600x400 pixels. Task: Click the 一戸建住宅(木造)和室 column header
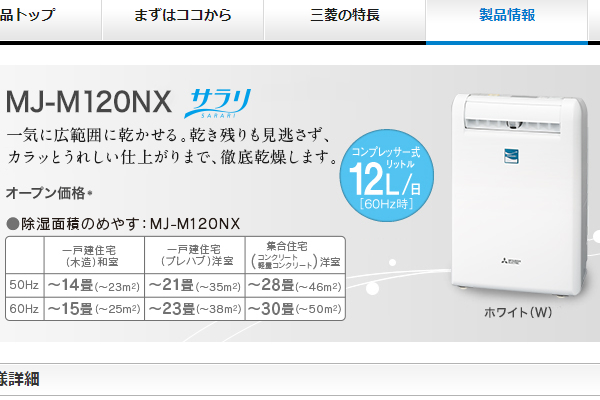94,255
